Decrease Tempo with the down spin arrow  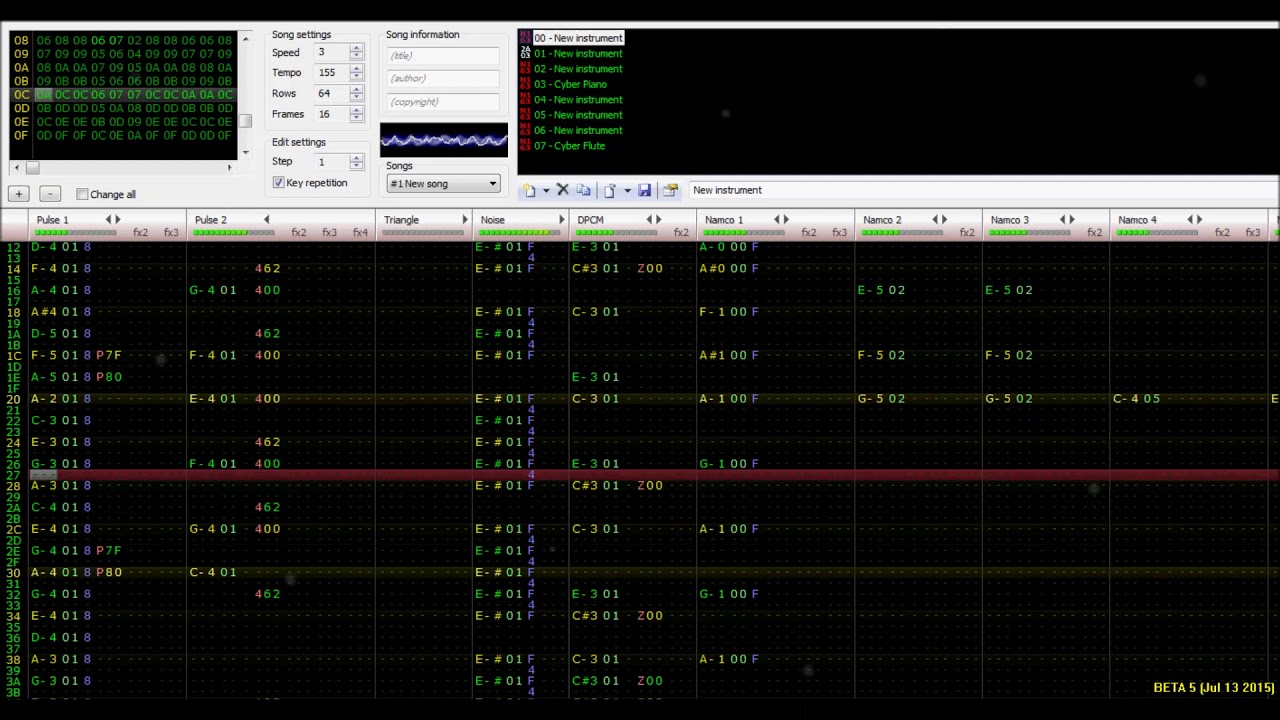pos(357,77)
